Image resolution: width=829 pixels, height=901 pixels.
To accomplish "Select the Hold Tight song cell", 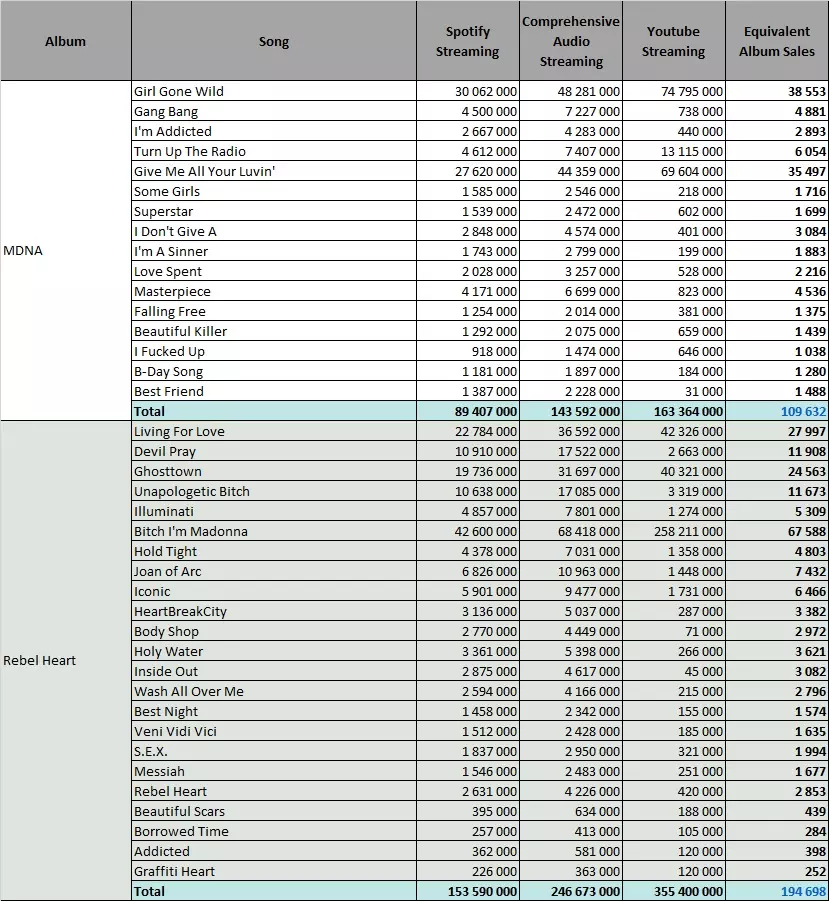I will (x=273, y=552).
